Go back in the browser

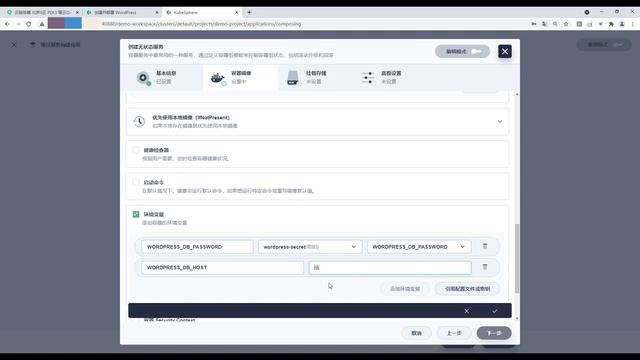click(x=7, y=24)
